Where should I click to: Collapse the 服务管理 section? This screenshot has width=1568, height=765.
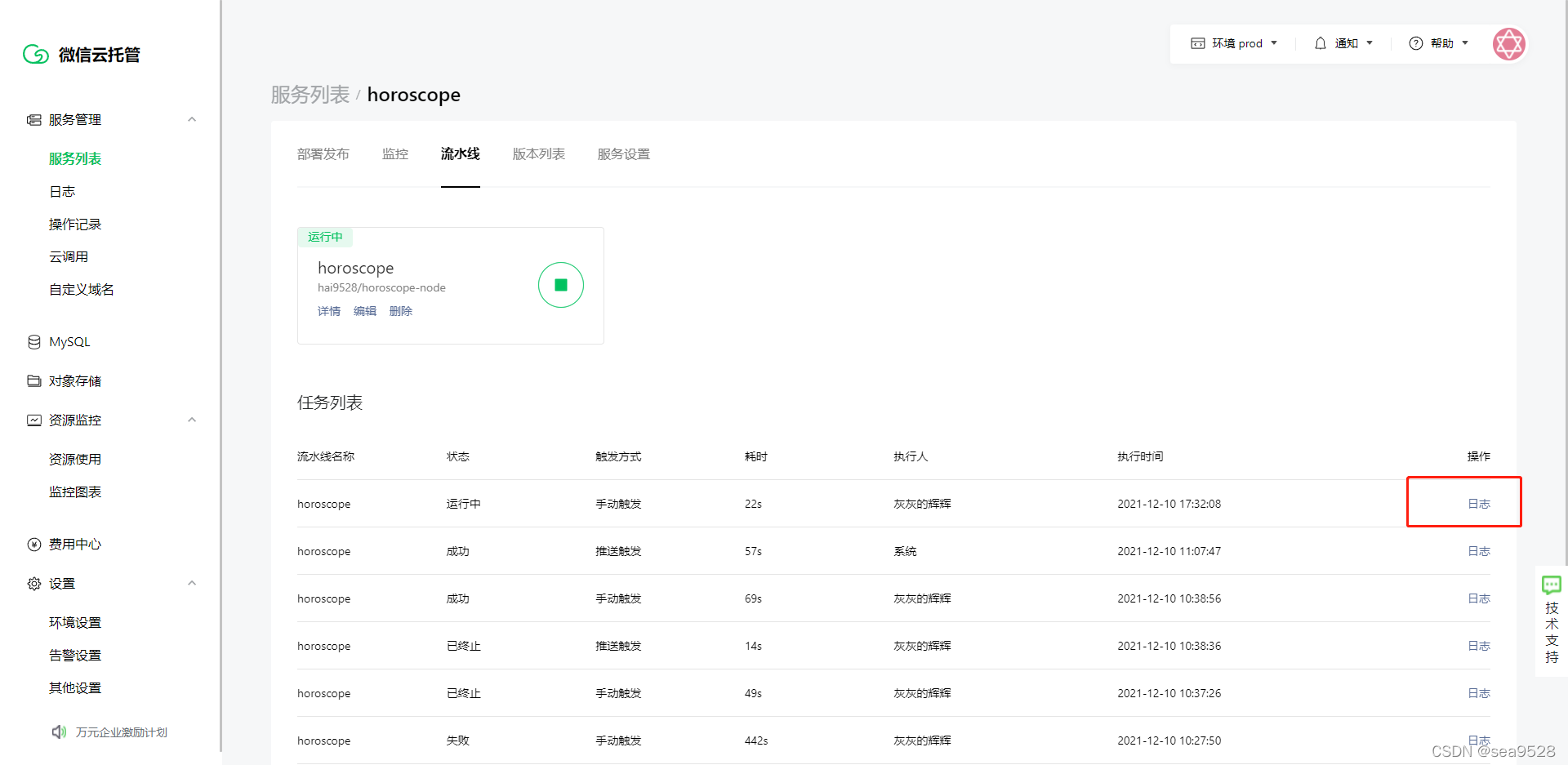coord(191,119)
